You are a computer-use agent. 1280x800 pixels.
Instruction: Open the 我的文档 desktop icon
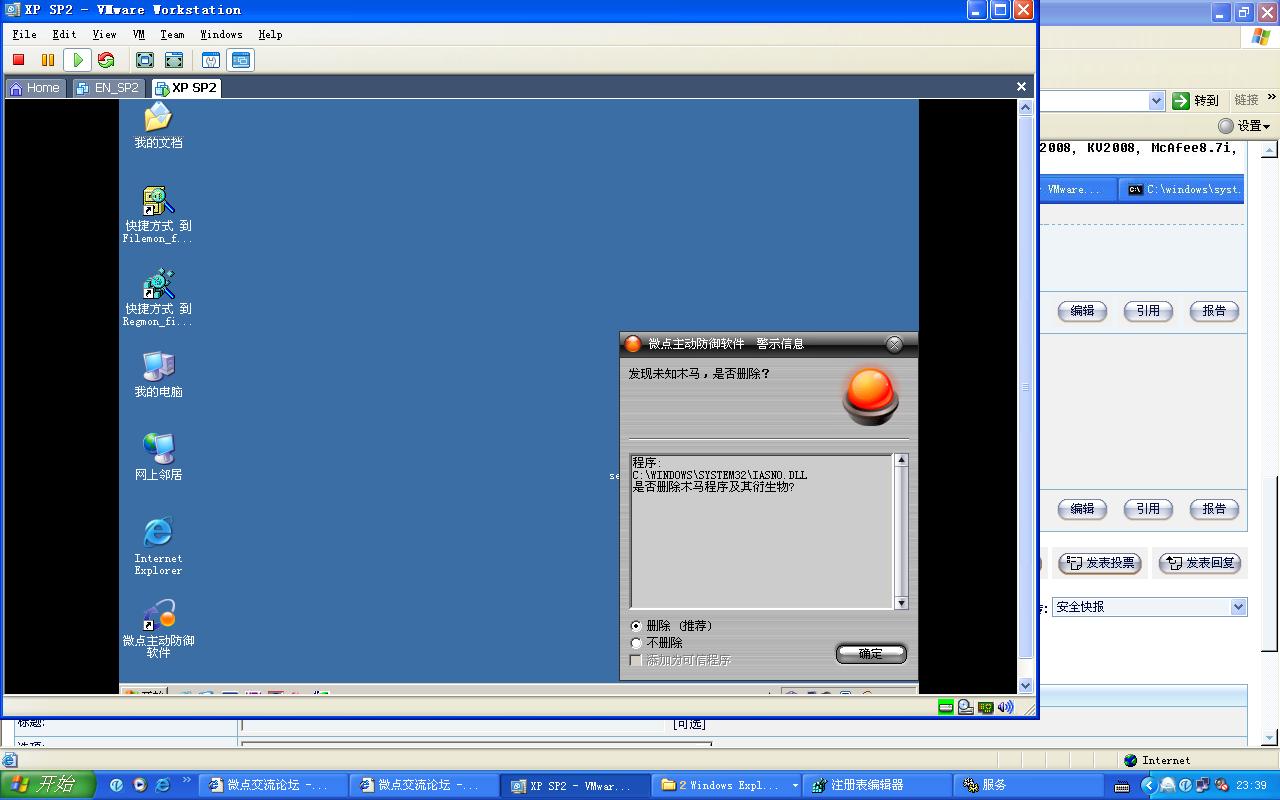[x=158, y=125]
